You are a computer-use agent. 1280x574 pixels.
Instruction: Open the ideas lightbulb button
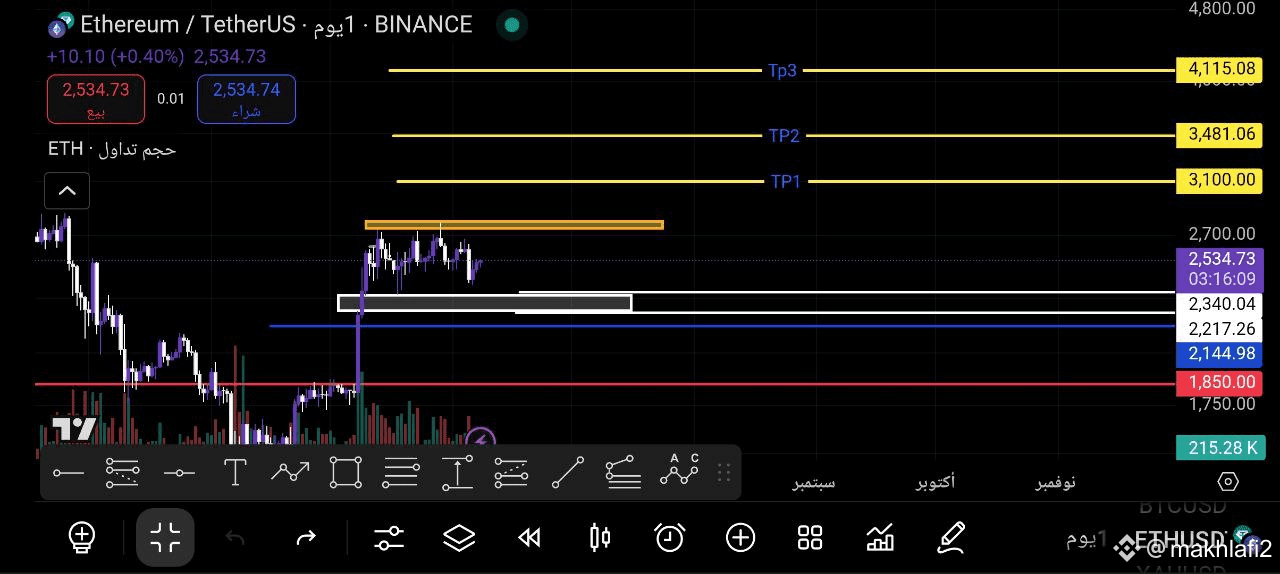point(82,538)
